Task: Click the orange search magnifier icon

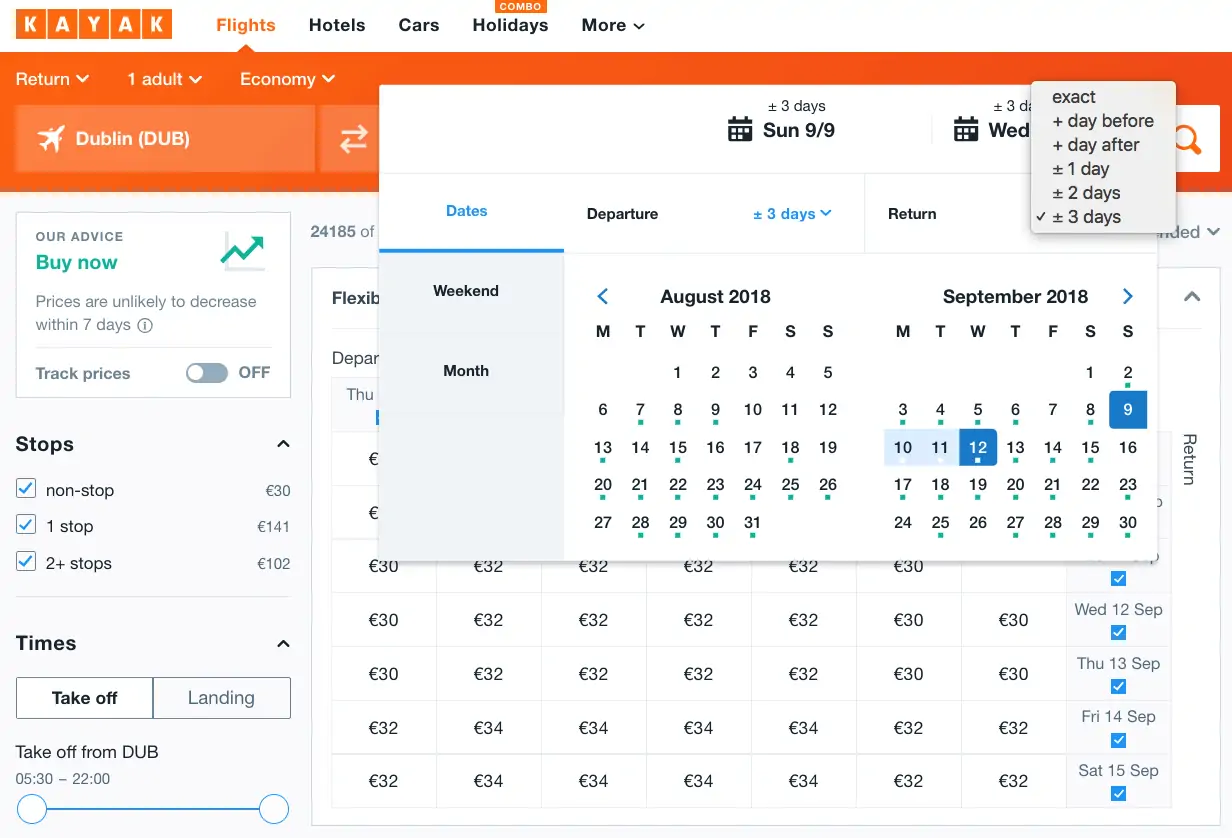Action: pos(1187,140)
